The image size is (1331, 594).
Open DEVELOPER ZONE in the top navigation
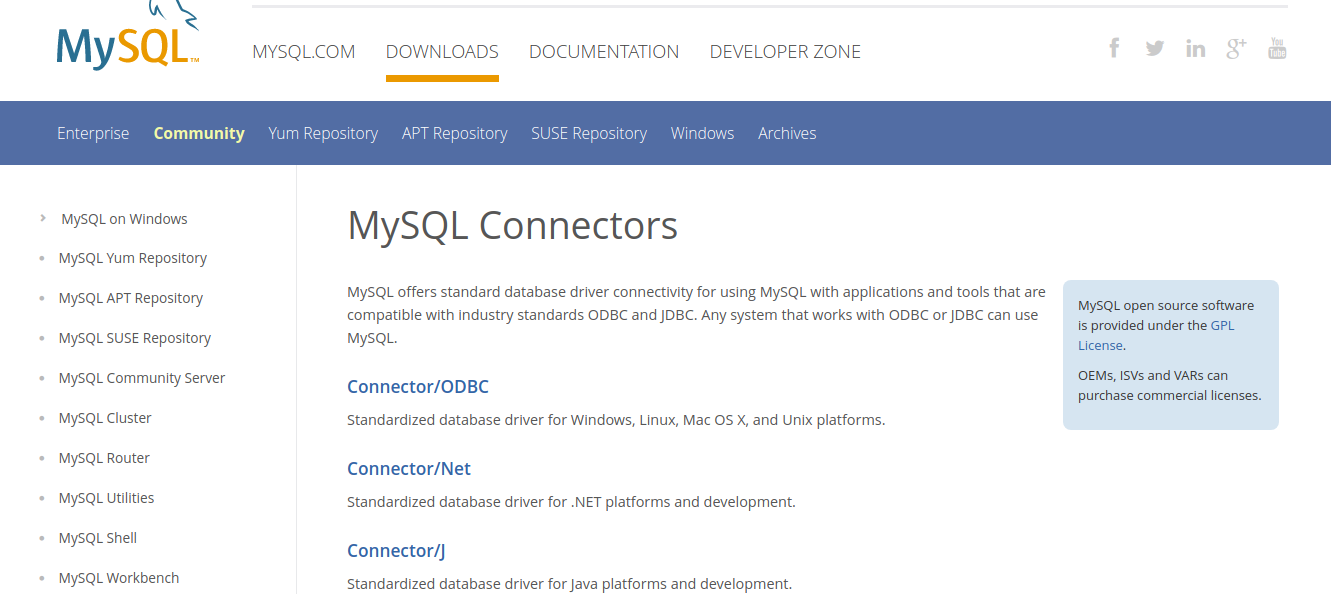785,52
